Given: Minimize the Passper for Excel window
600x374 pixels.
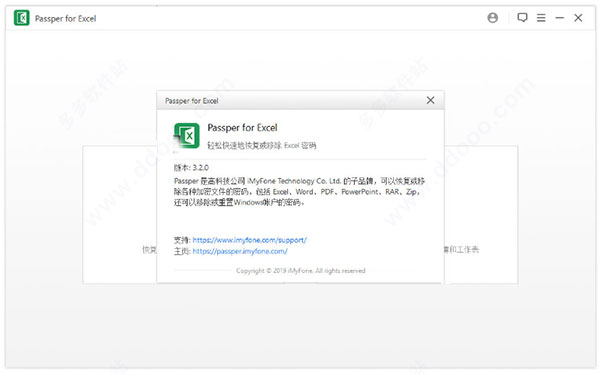Looking at the screenshot, I should click(x=559, y=18).
